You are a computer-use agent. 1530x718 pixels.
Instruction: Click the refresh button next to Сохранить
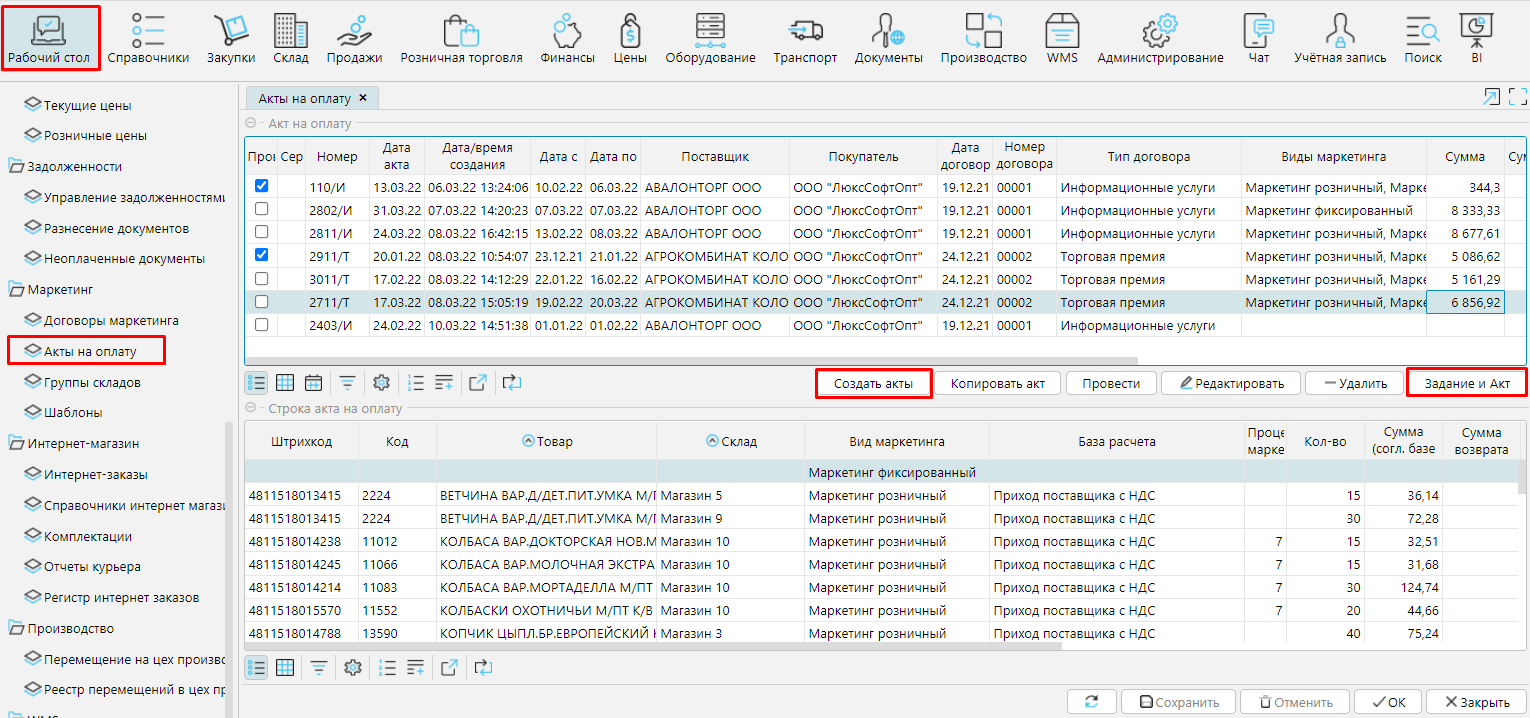click(x=1091, y=702)
